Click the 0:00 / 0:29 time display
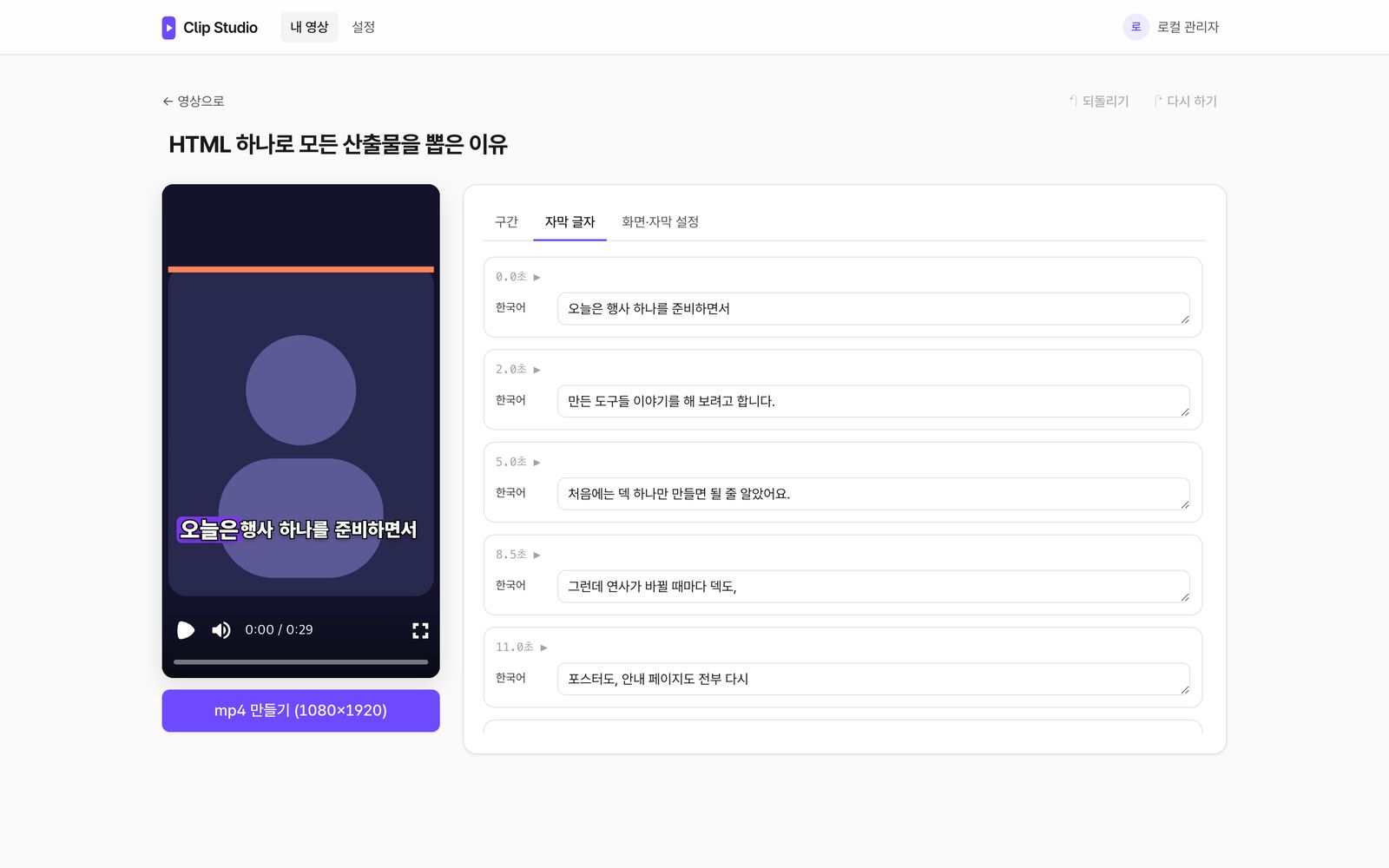This screenshot has height=868, width=1389. click(279, 630)
